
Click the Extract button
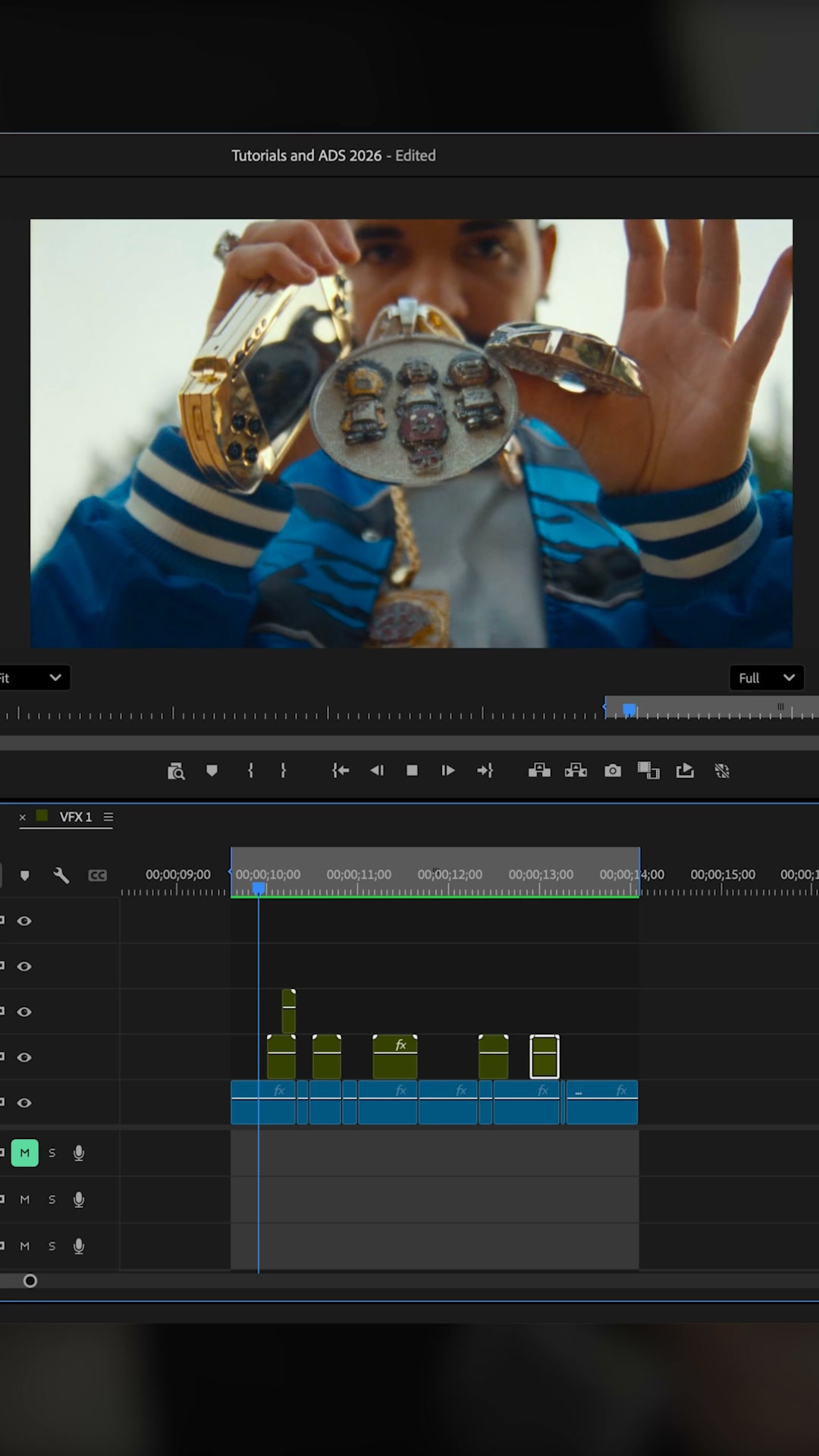pyautogui.click(x=576, y=770)
